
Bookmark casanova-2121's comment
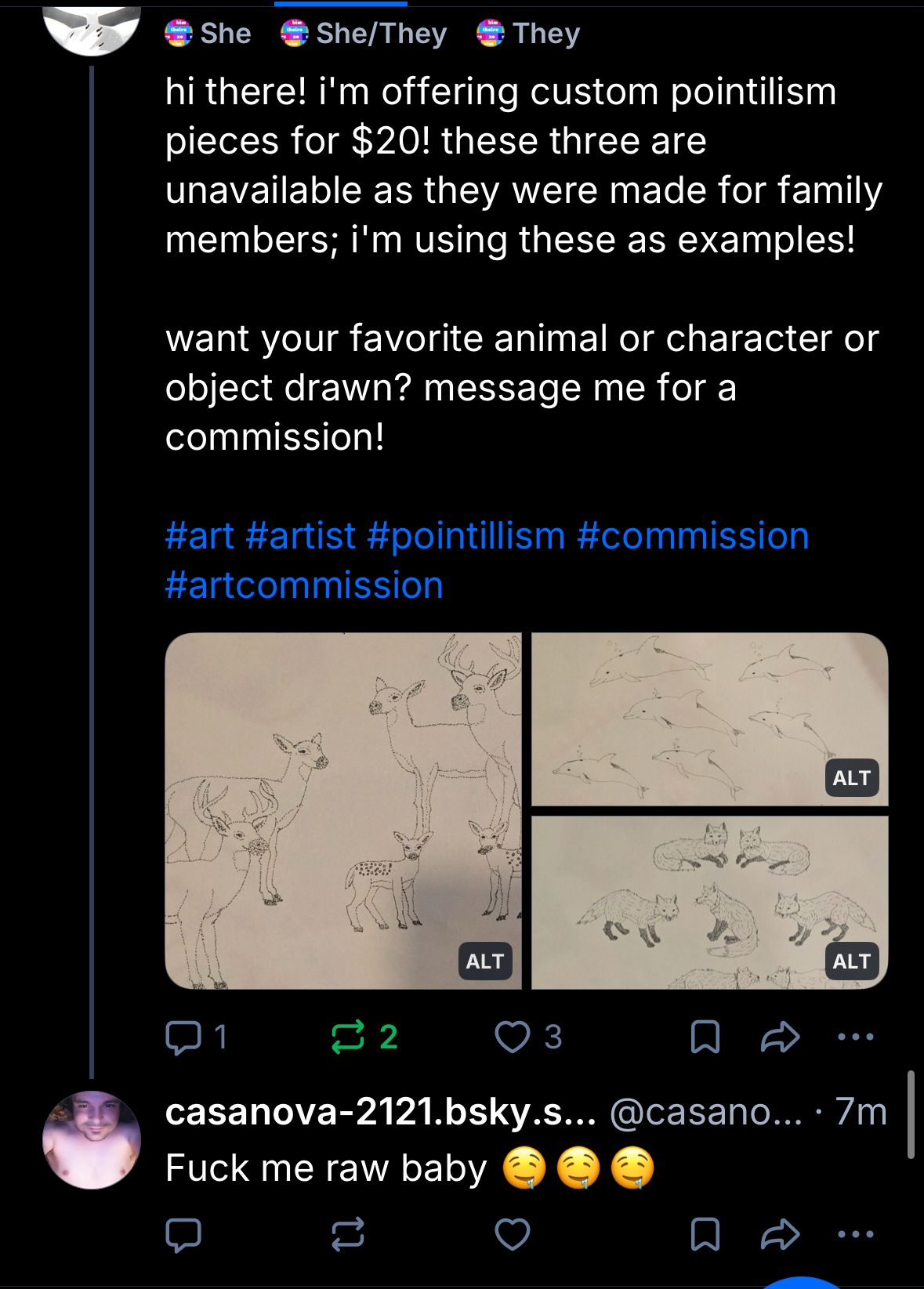pos(705,1235)
